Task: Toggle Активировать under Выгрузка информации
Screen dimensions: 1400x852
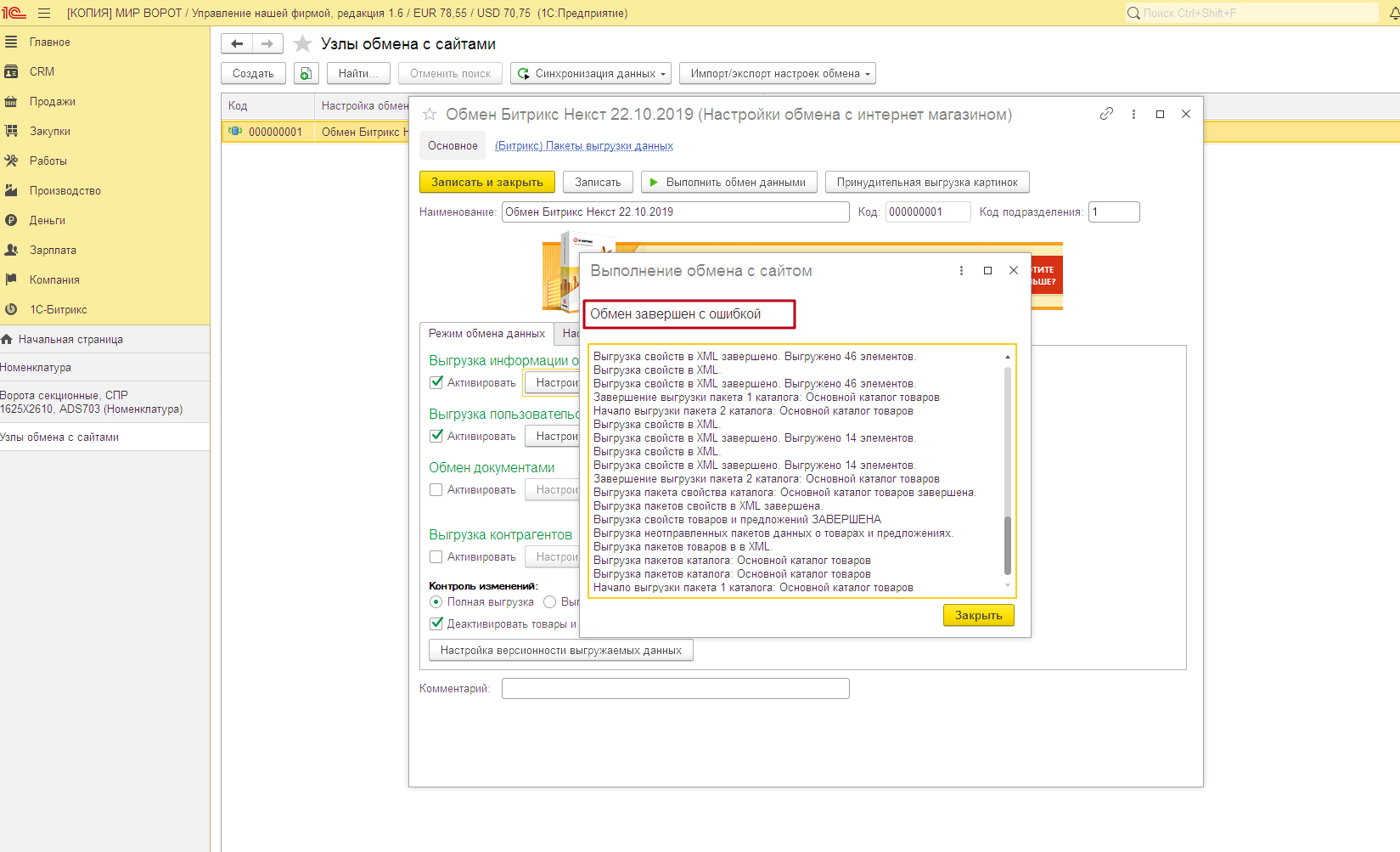Action: click(436, 382)
